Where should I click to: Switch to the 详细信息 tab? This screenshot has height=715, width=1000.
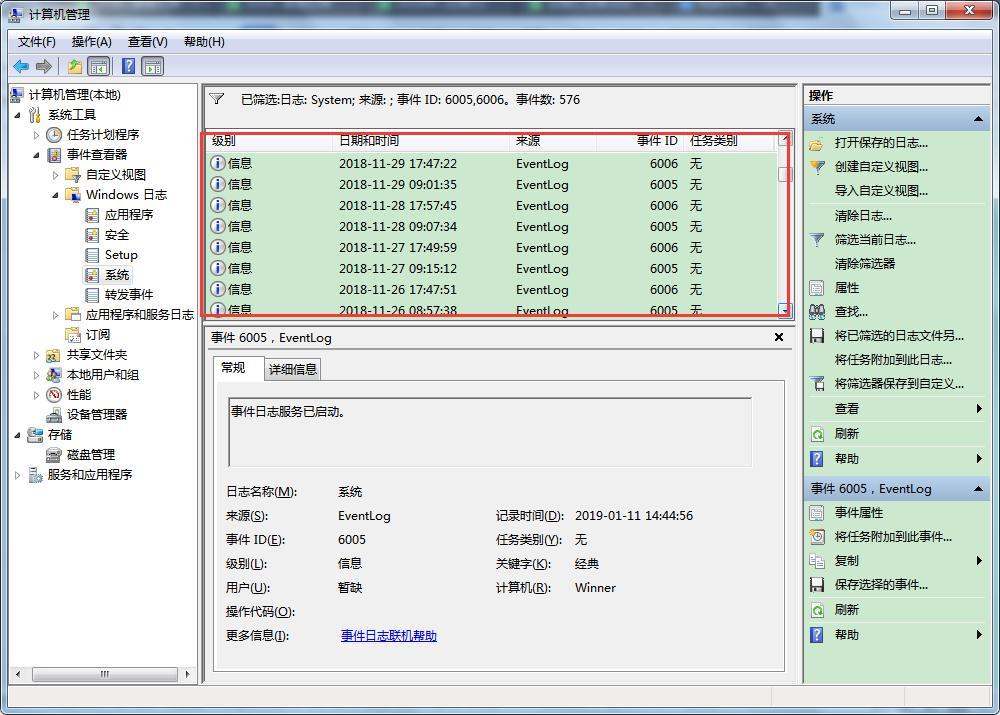click(x=292, y=369)
